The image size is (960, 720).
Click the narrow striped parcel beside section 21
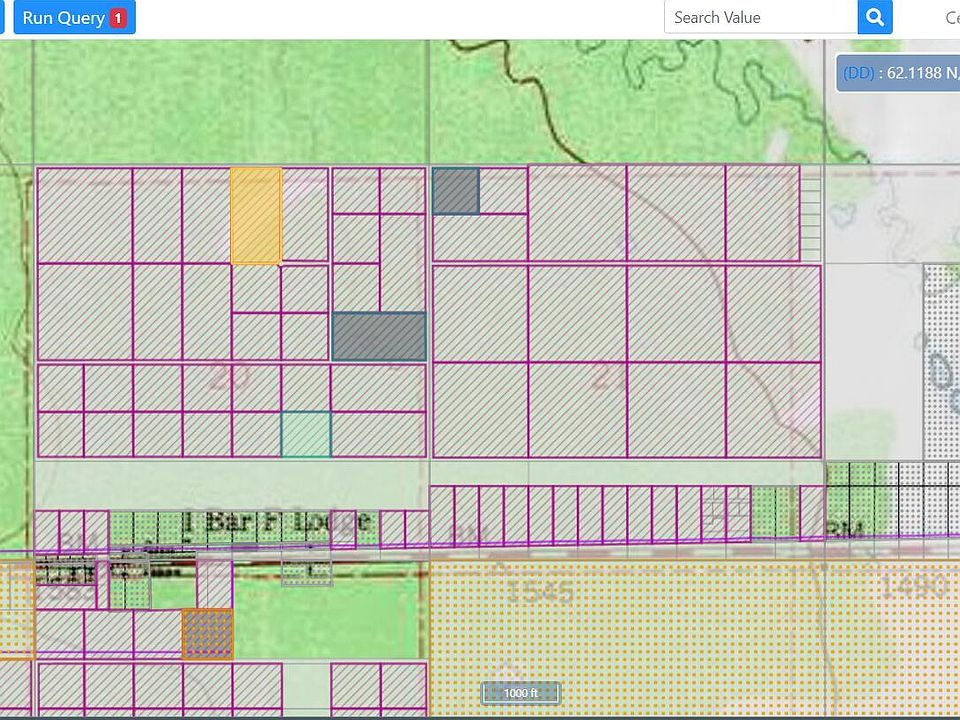tap(810, 215)
